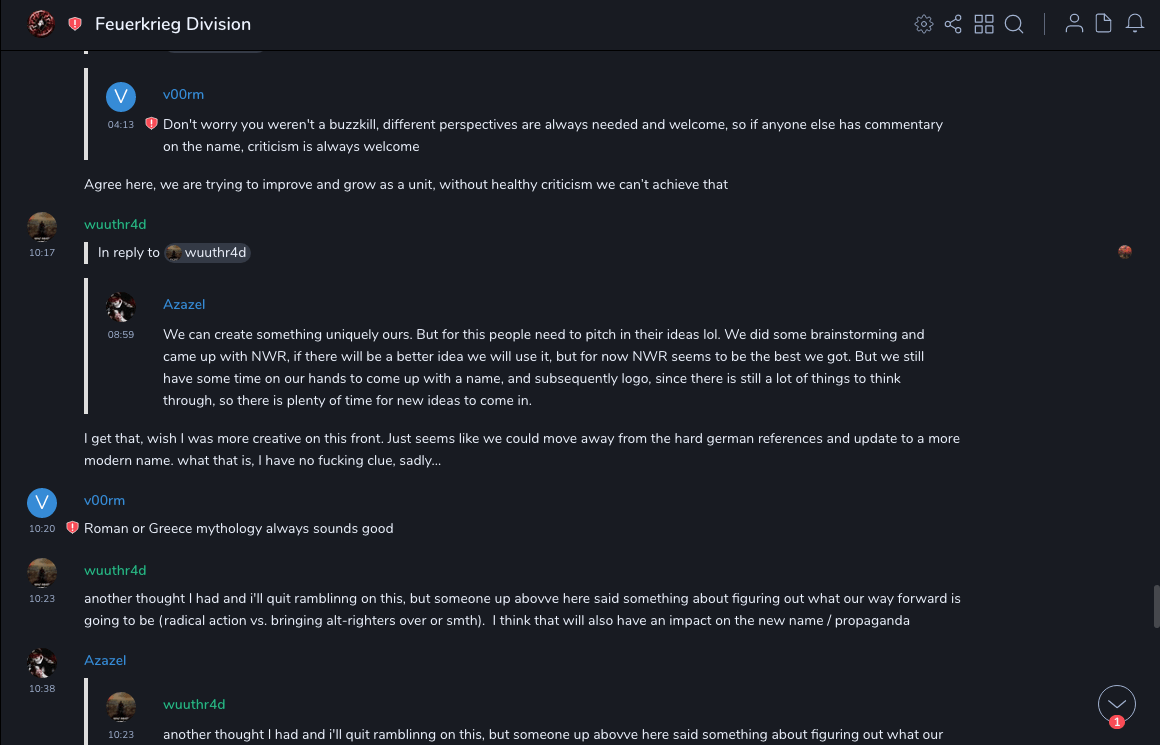1160x745 pixels.
Task: Click the wuuthr4d avatar at 10:17
Action: pyautogui.click(x=41, y=227)
